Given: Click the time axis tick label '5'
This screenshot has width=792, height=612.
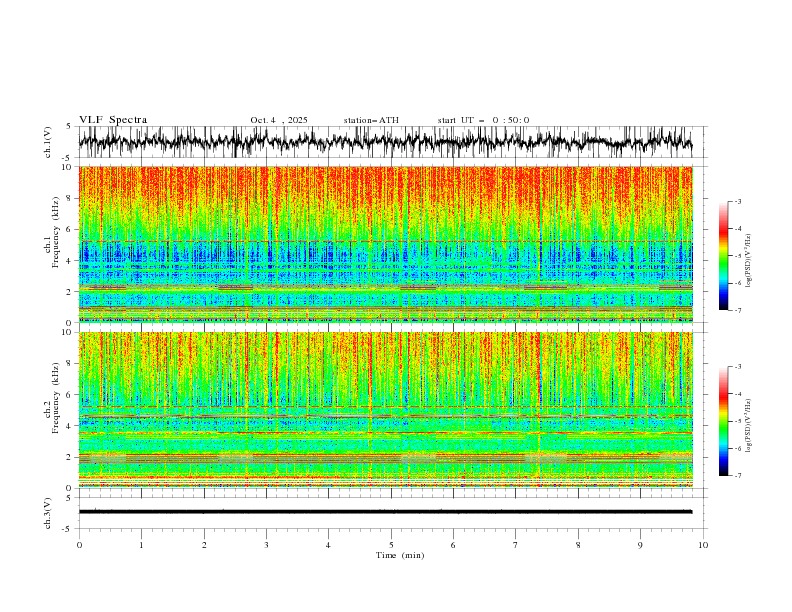Looking at the screenshot, I should coord(391,545).
